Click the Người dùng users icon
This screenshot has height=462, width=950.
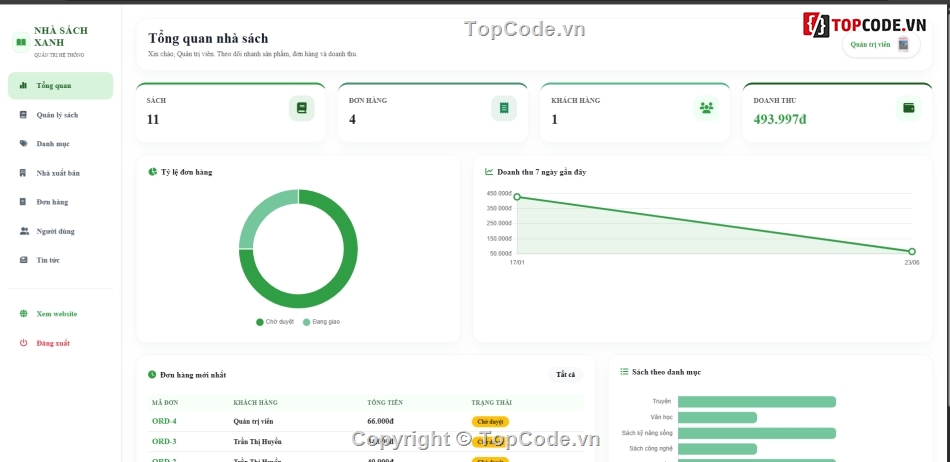pos(24,231)
